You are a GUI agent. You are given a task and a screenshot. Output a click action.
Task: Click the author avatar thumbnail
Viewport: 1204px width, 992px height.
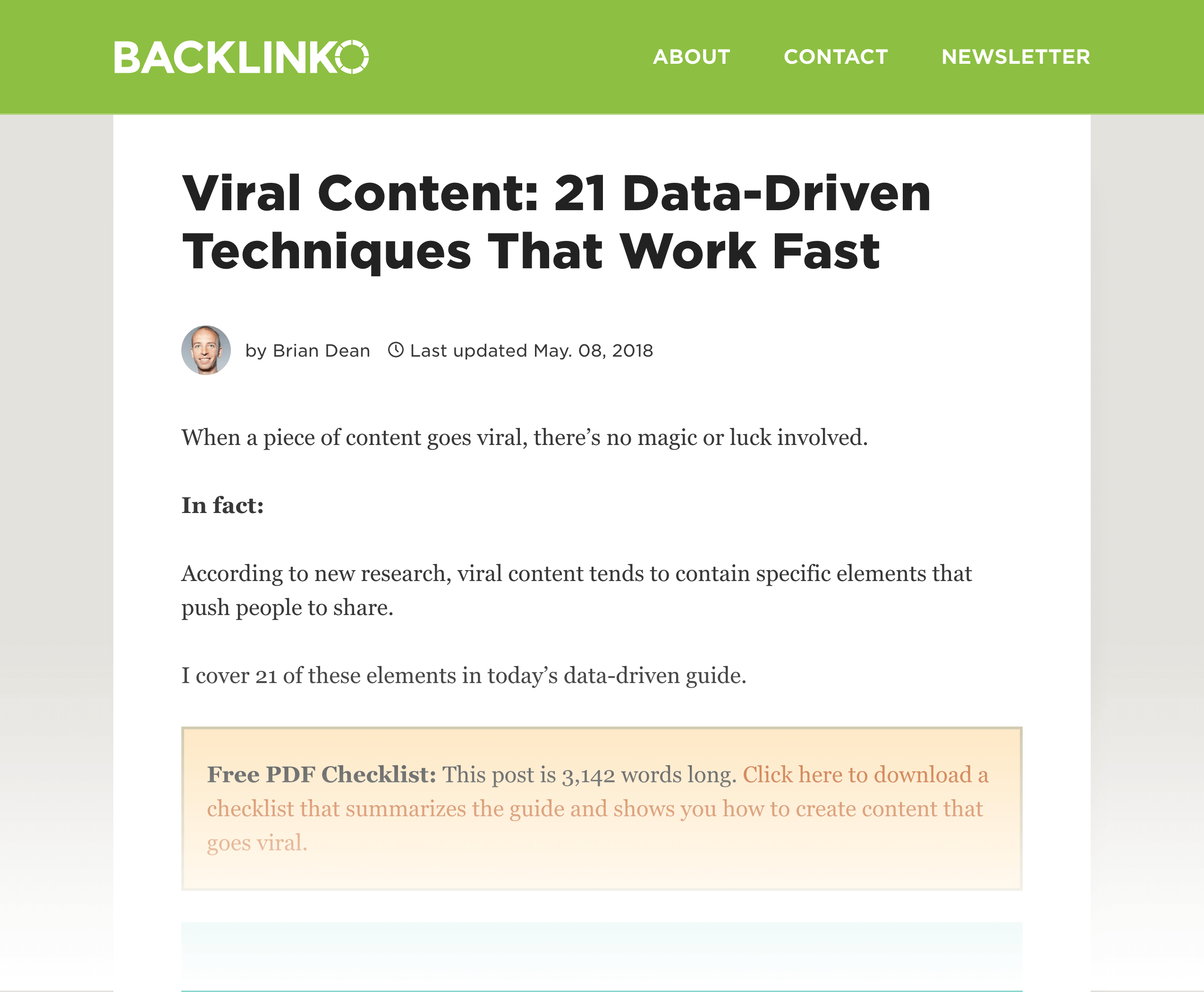click(x=206, y=350)
